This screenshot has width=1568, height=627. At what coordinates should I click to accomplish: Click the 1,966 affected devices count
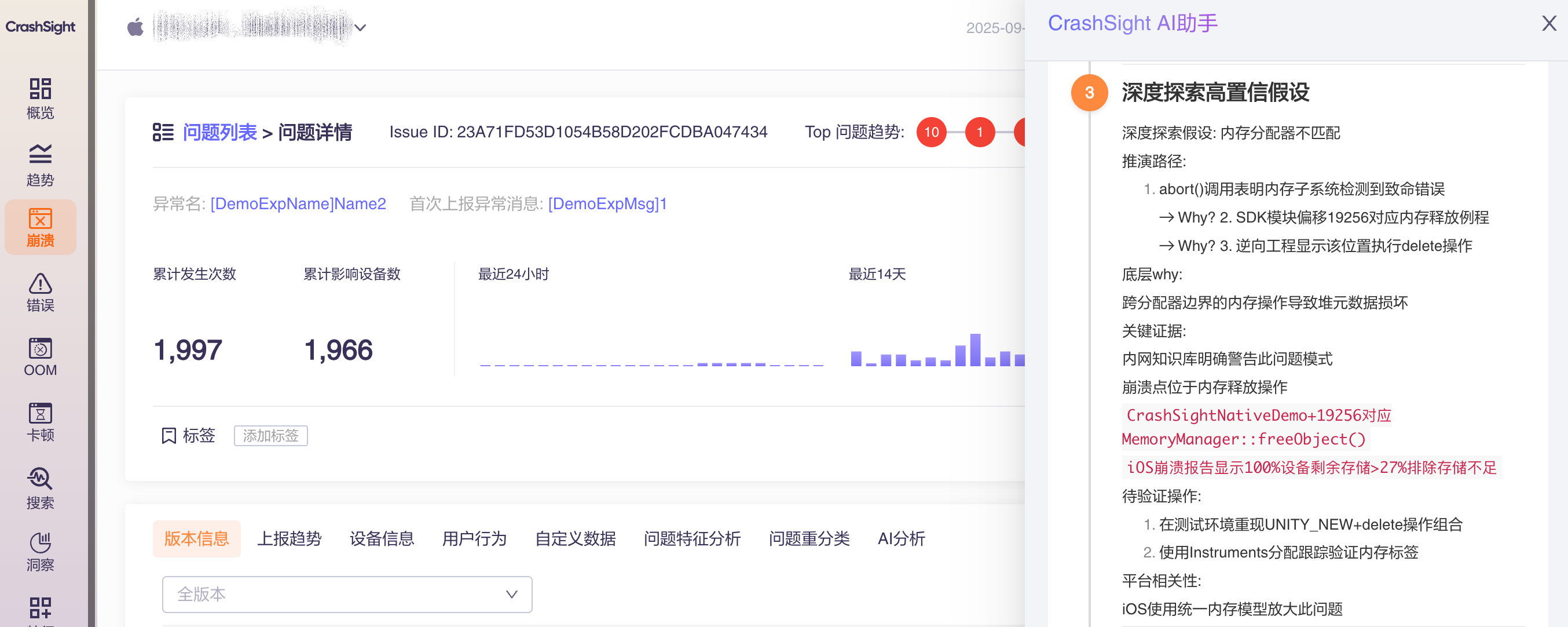coord(338,351)
